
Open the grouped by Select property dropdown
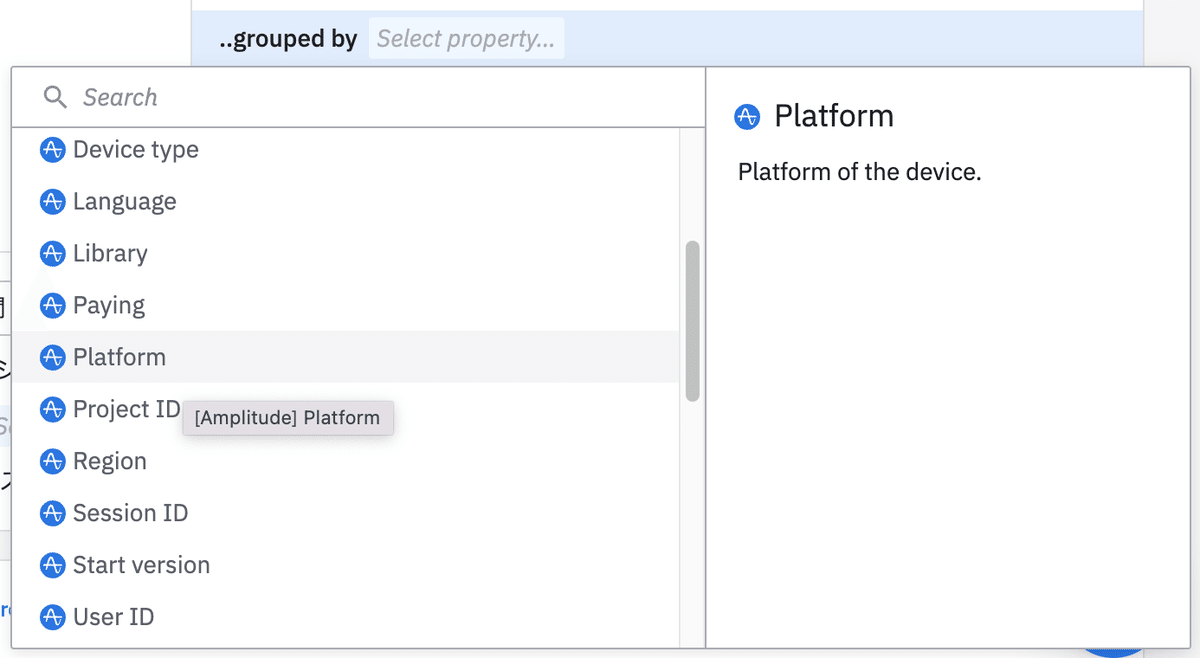coord(466,39)
